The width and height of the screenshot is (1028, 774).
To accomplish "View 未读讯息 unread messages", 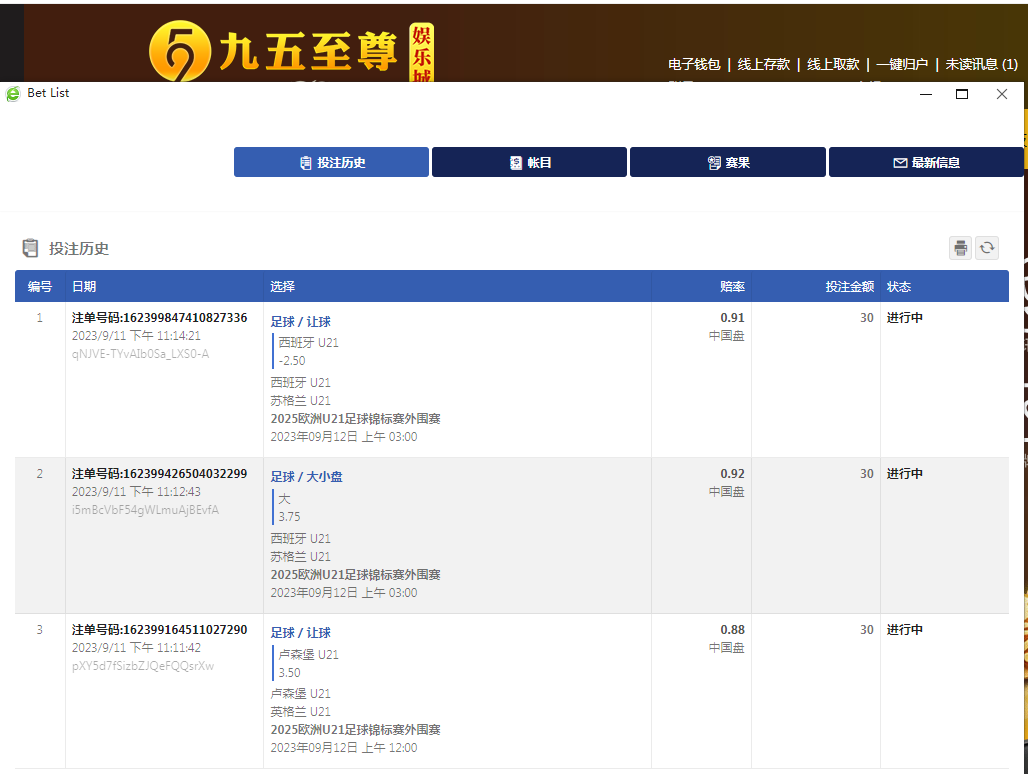I will [x=981, y=64].
